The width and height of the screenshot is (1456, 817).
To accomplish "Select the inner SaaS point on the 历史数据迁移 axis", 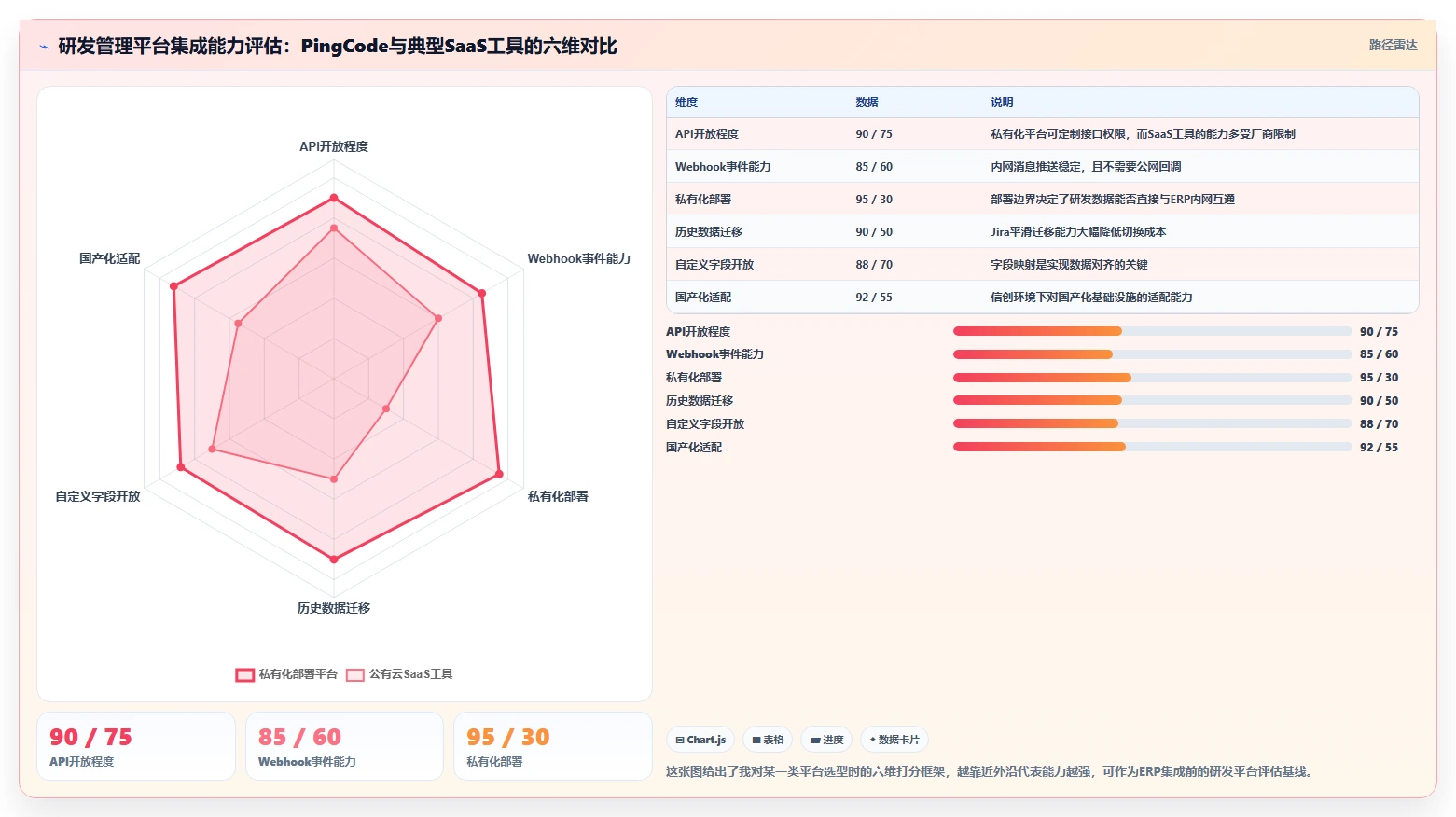I will [x=334, y=478].
